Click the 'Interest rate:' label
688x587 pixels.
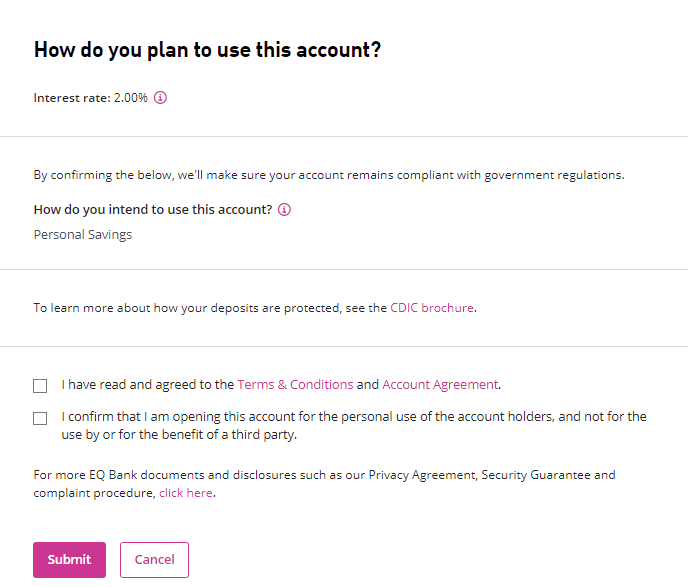pyautogui.click(x=72, y=98)
